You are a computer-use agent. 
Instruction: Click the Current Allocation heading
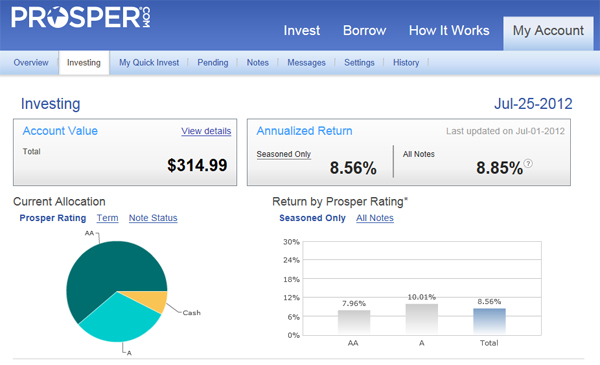click(x=59, y=202)
